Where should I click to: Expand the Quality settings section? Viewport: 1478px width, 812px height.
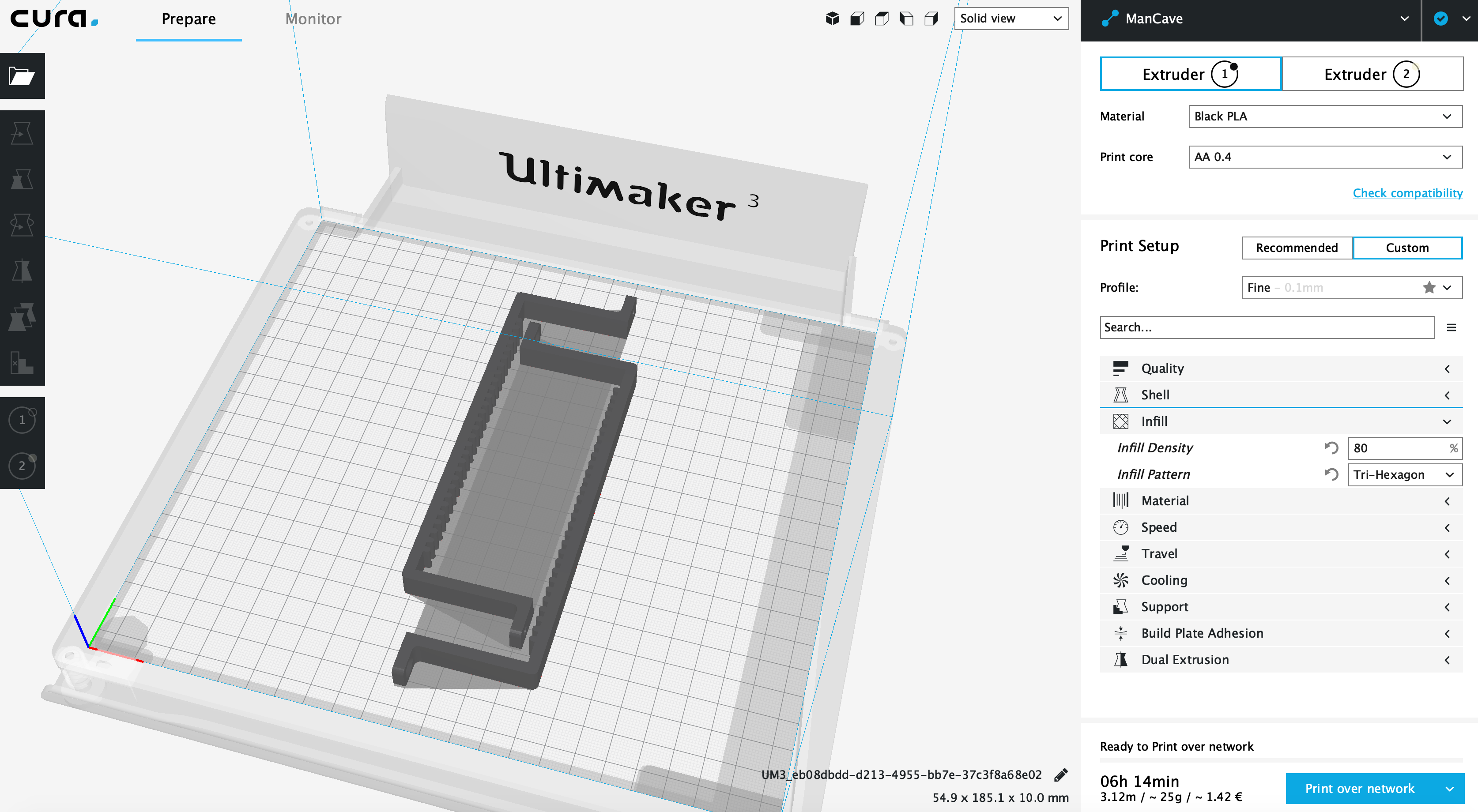click(x=1281, y=369)
